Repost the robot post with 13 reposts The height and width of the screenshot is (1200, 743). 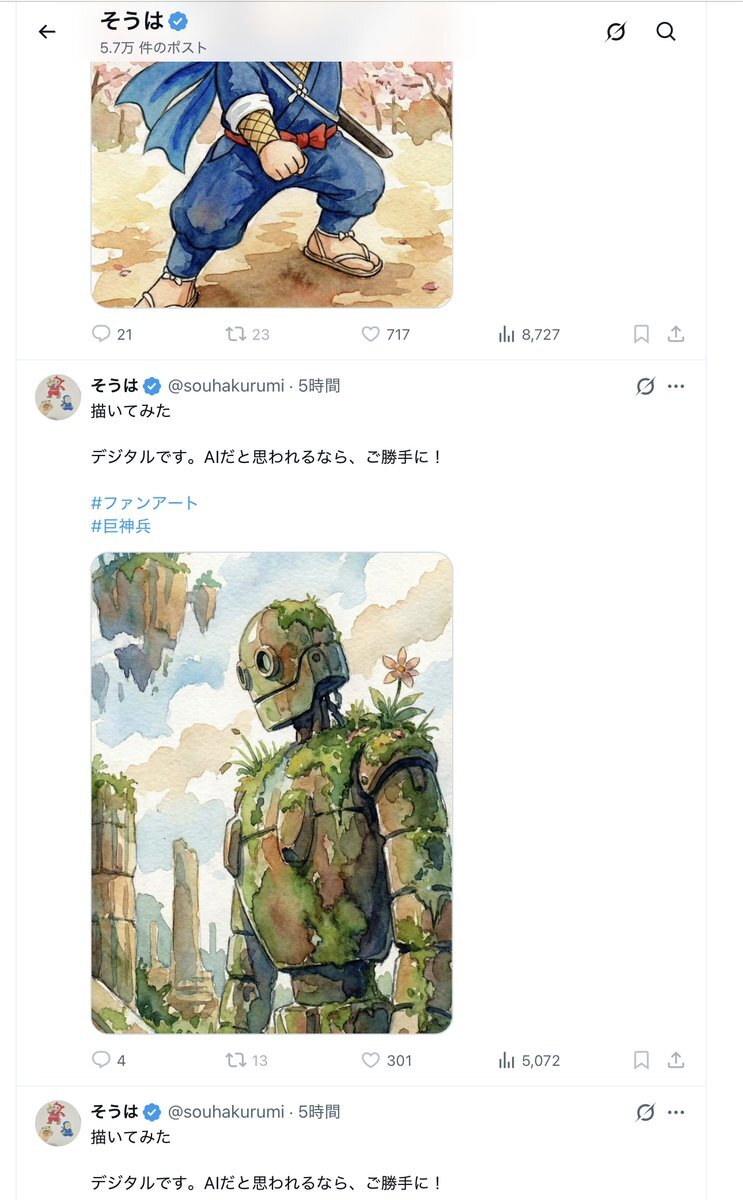pos(247,1060)
